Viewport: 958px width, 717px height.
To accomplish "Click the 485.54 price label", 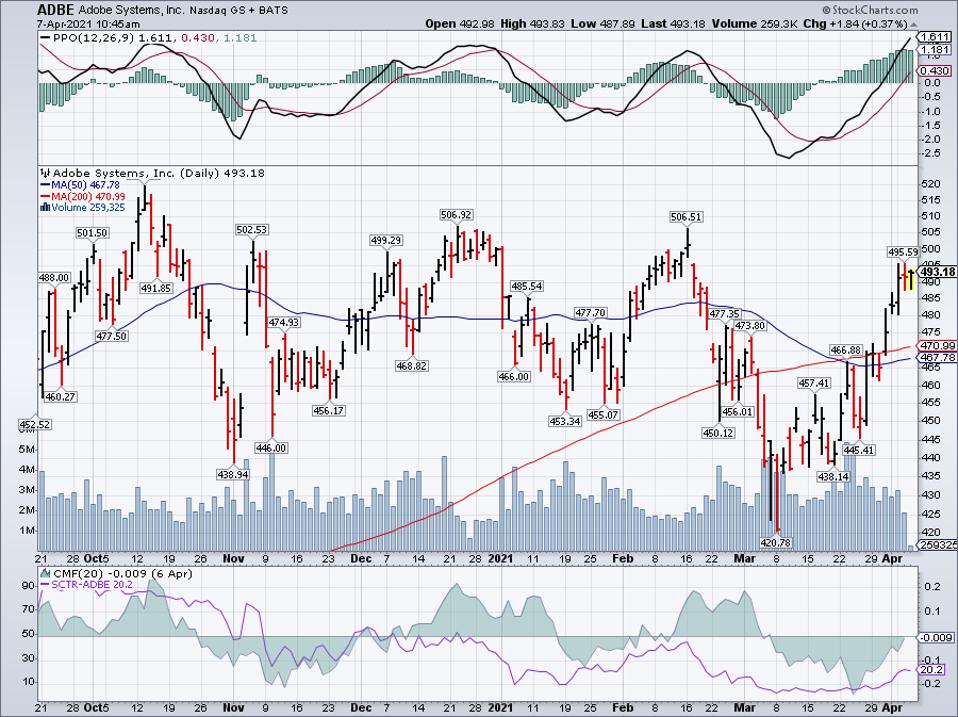I will click(x=527, y=286).
